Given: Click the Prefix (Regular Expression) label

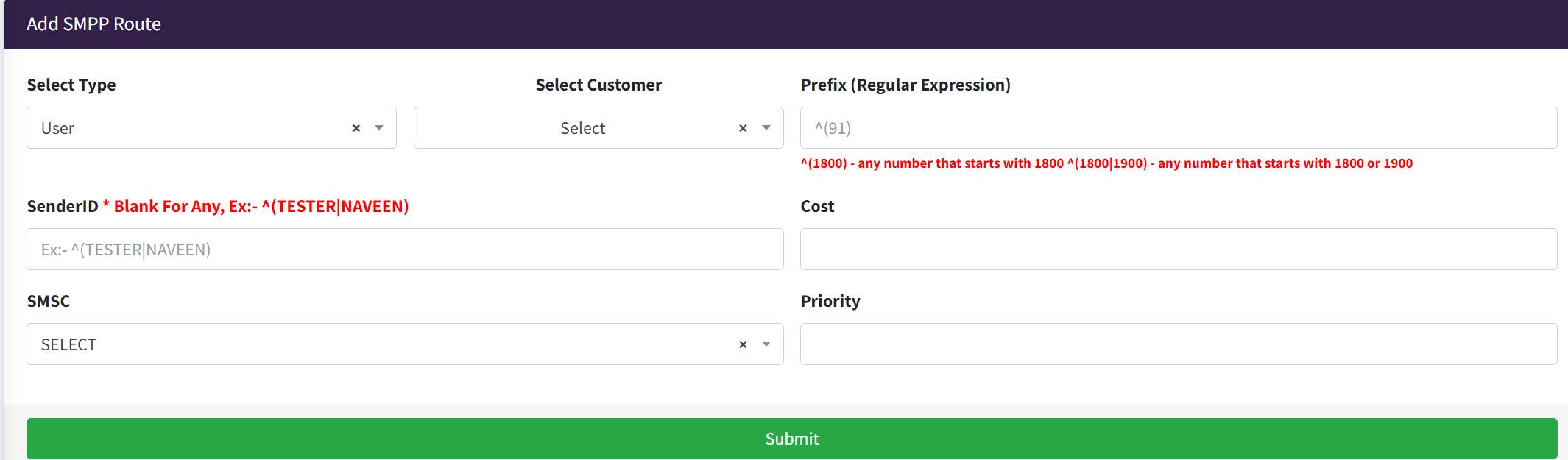Looking at the screenshot, I should (x=905, y=85).
